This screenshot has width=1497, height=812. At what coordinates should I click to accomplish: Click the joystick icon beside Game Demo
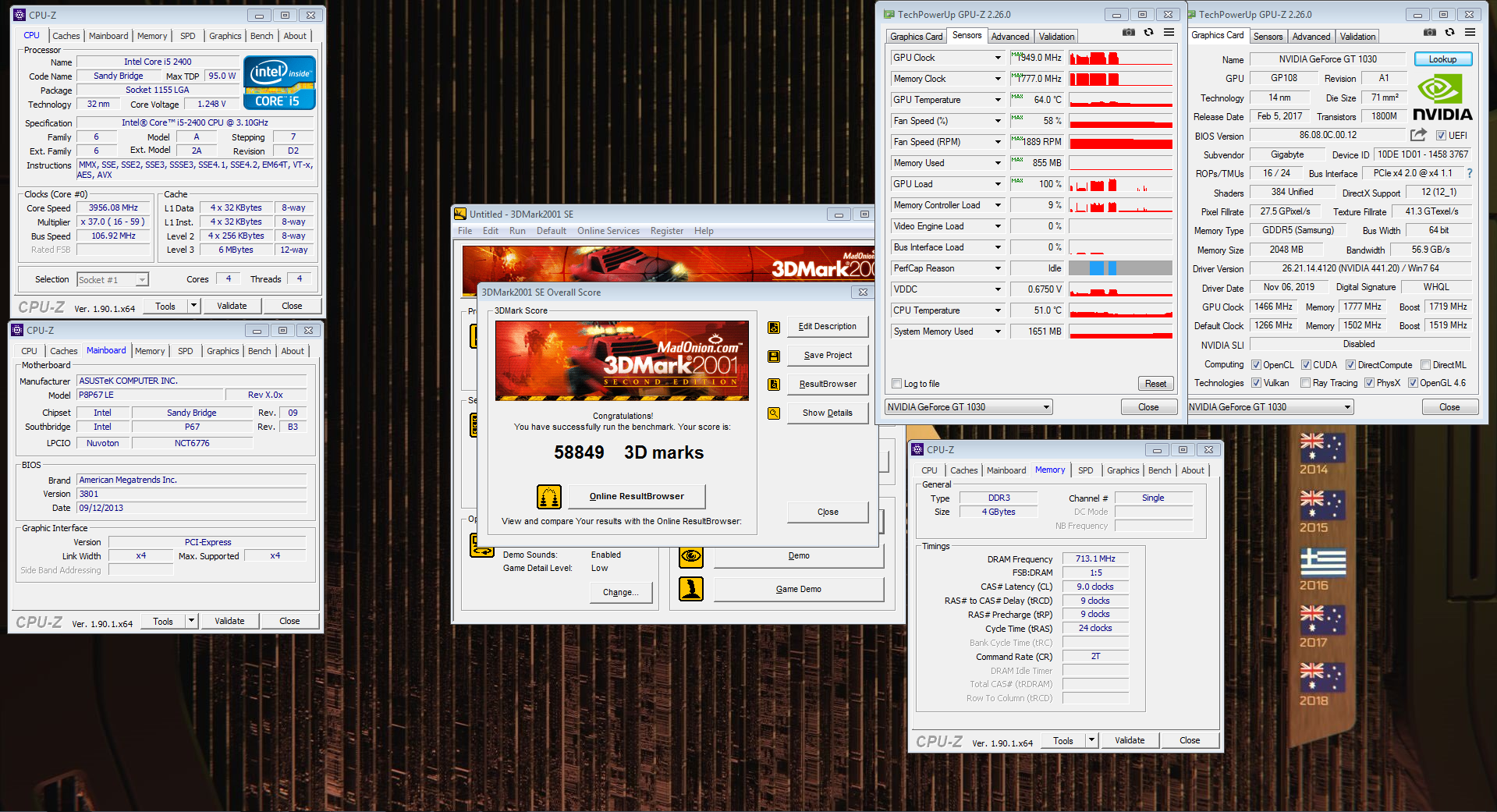(x=691, y=589)
